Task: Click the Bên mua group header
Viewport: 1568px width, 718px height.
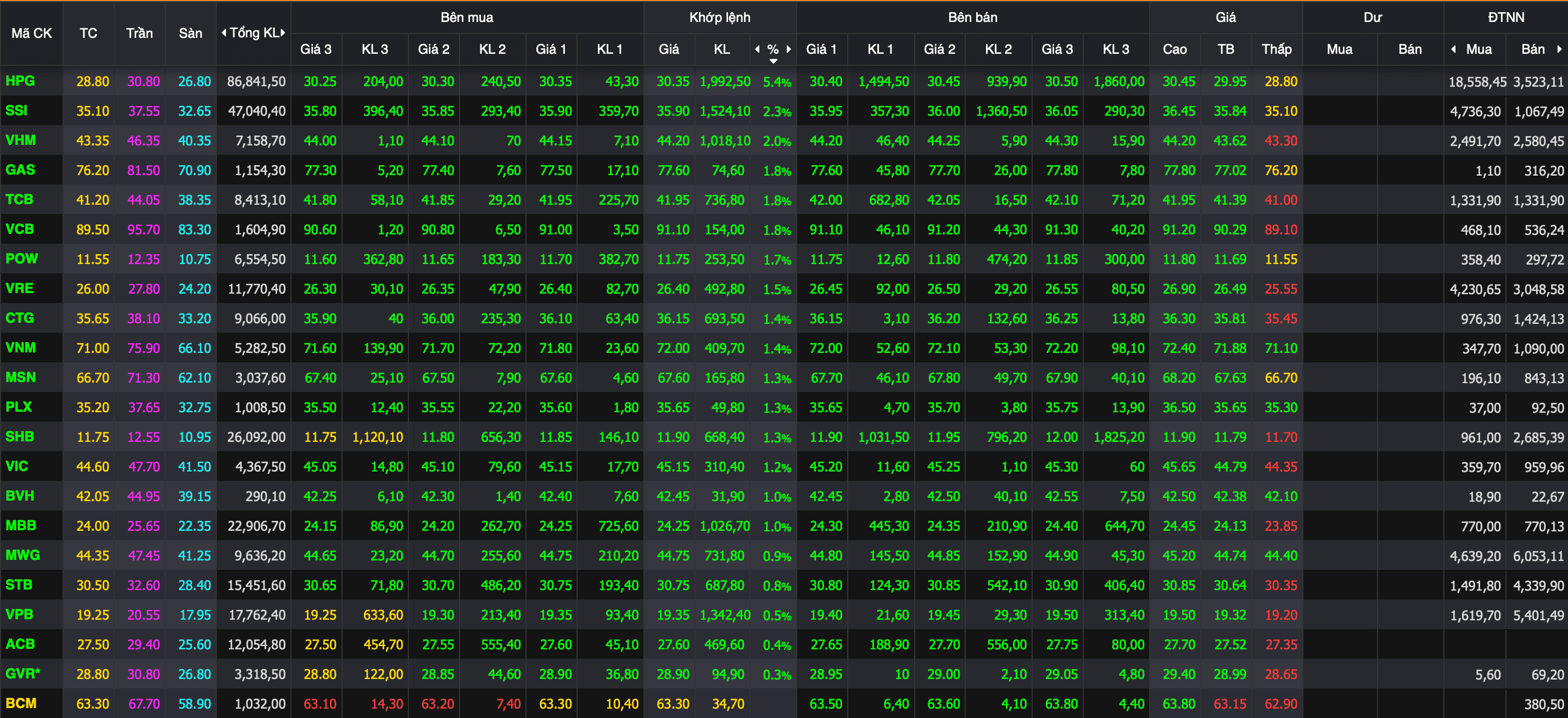Action: tap(467, 17)
